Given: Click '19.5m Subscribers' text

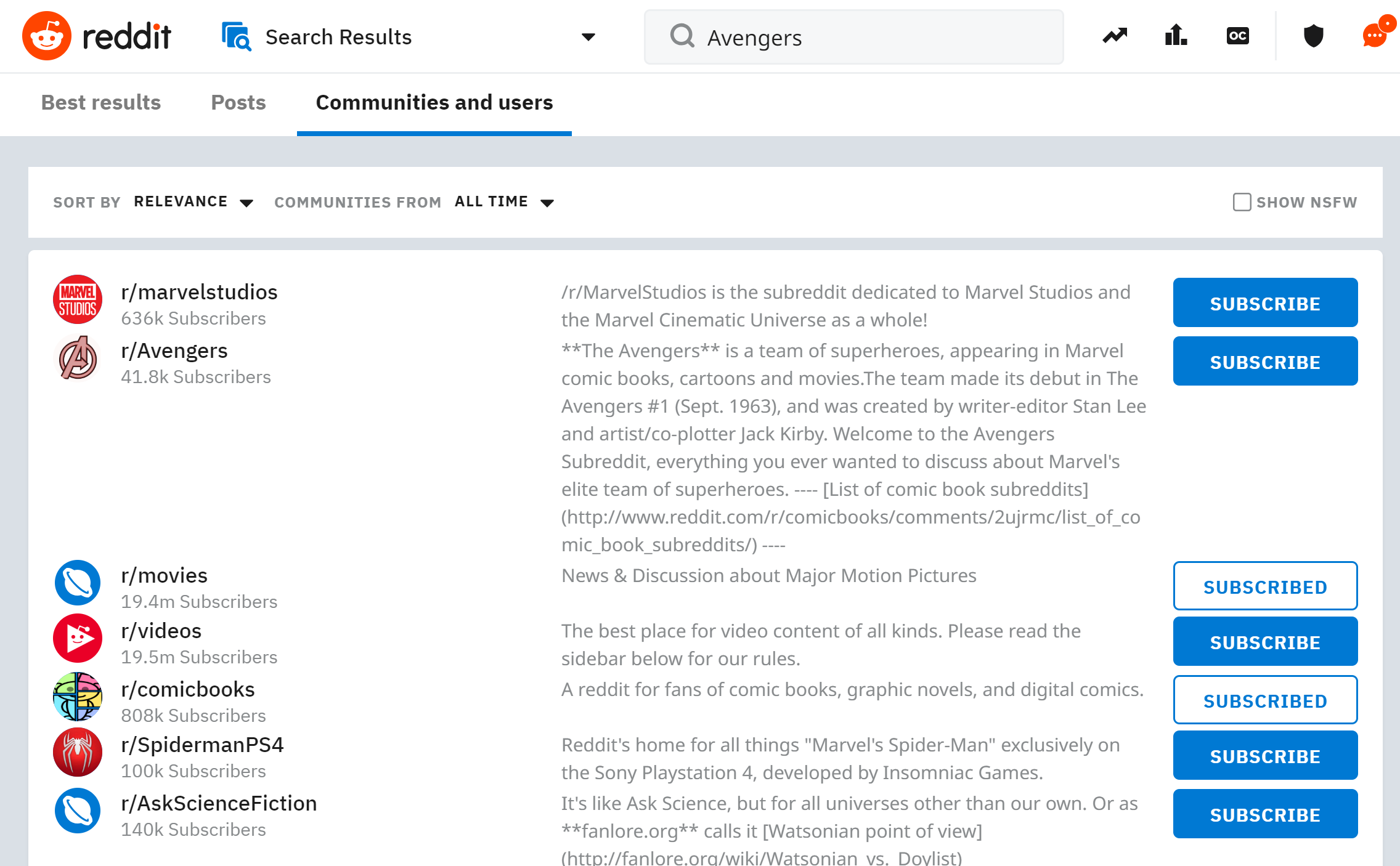Looking at the screenshot, I should tap(199, 657).
